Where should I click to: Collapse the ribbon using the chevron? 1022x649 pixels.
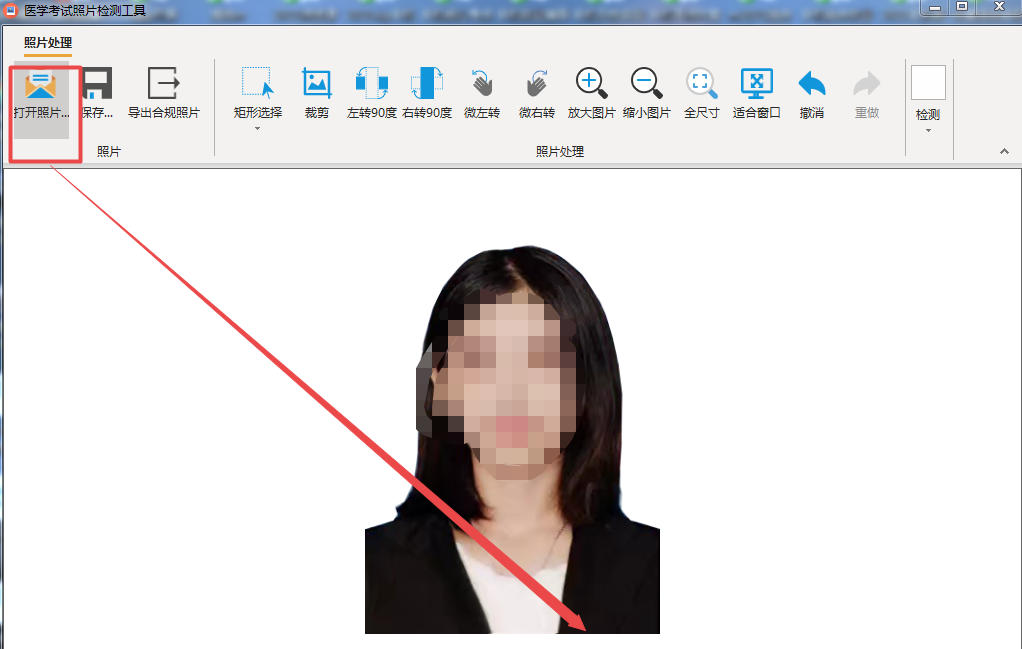pyautogui.click(x=1004, y=151)
